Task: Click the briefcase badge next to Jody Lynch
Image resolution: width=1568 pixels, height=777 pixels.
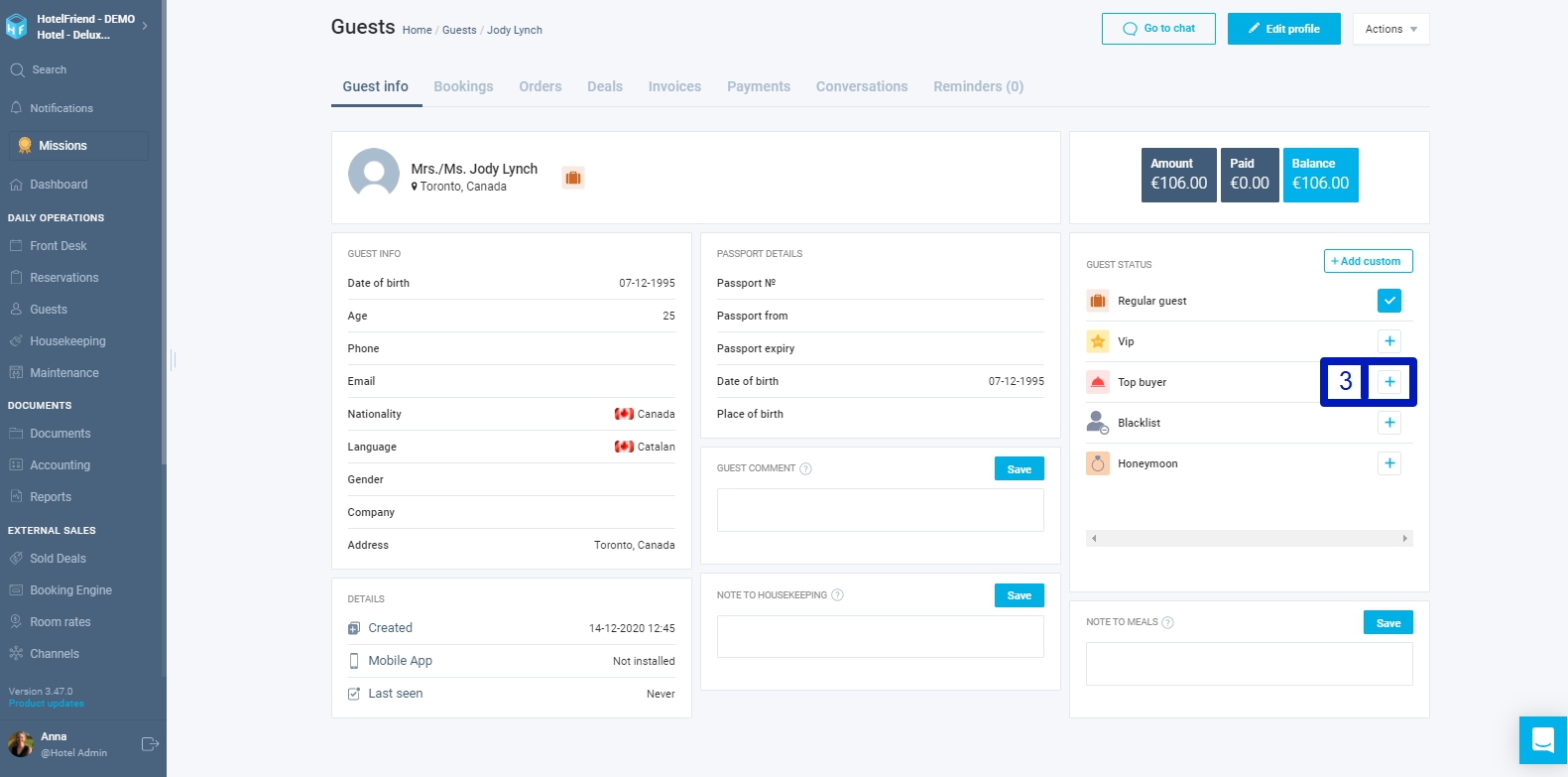Action: pos(572,178)
